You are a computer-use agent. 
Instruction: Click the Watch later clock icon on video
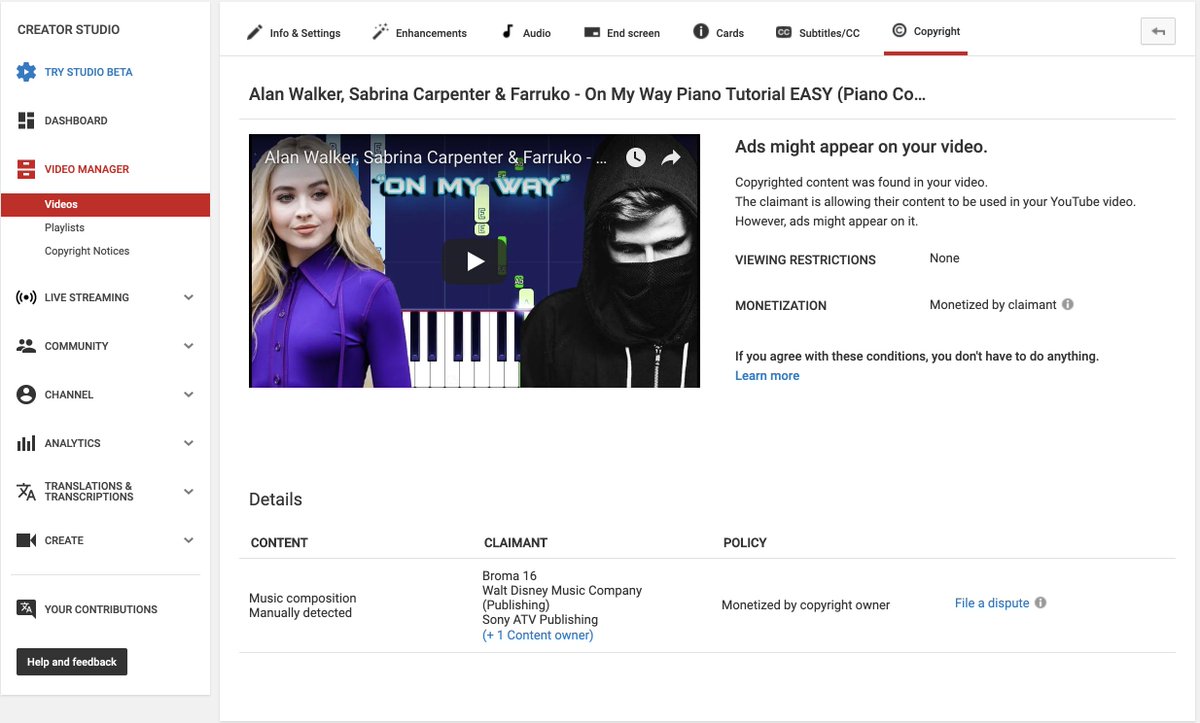(x=636, y=158)
